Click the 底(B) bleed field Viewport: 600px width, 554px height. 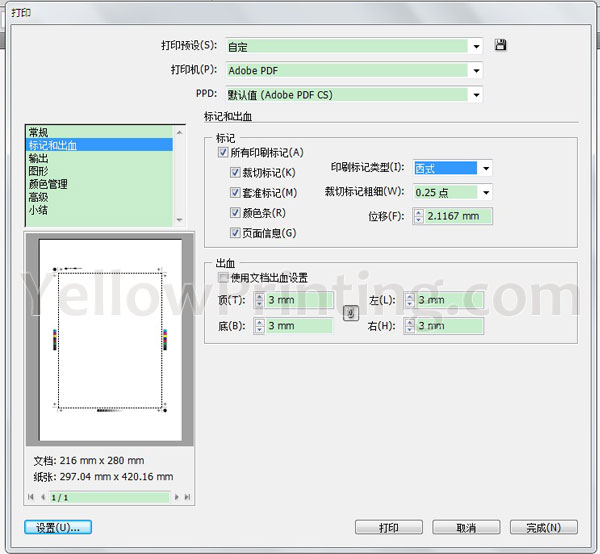click(299, 326)
